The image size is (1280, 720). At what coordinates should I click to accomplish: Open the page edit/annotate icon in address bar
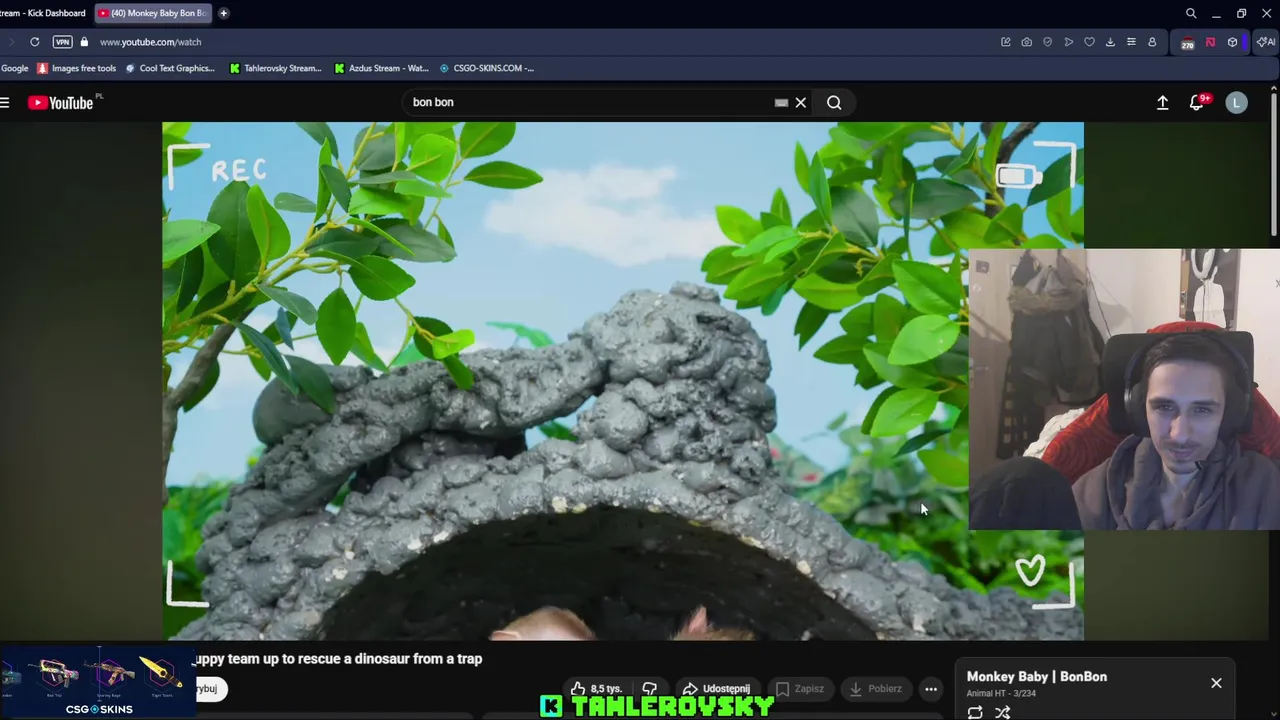[1006, 42]
